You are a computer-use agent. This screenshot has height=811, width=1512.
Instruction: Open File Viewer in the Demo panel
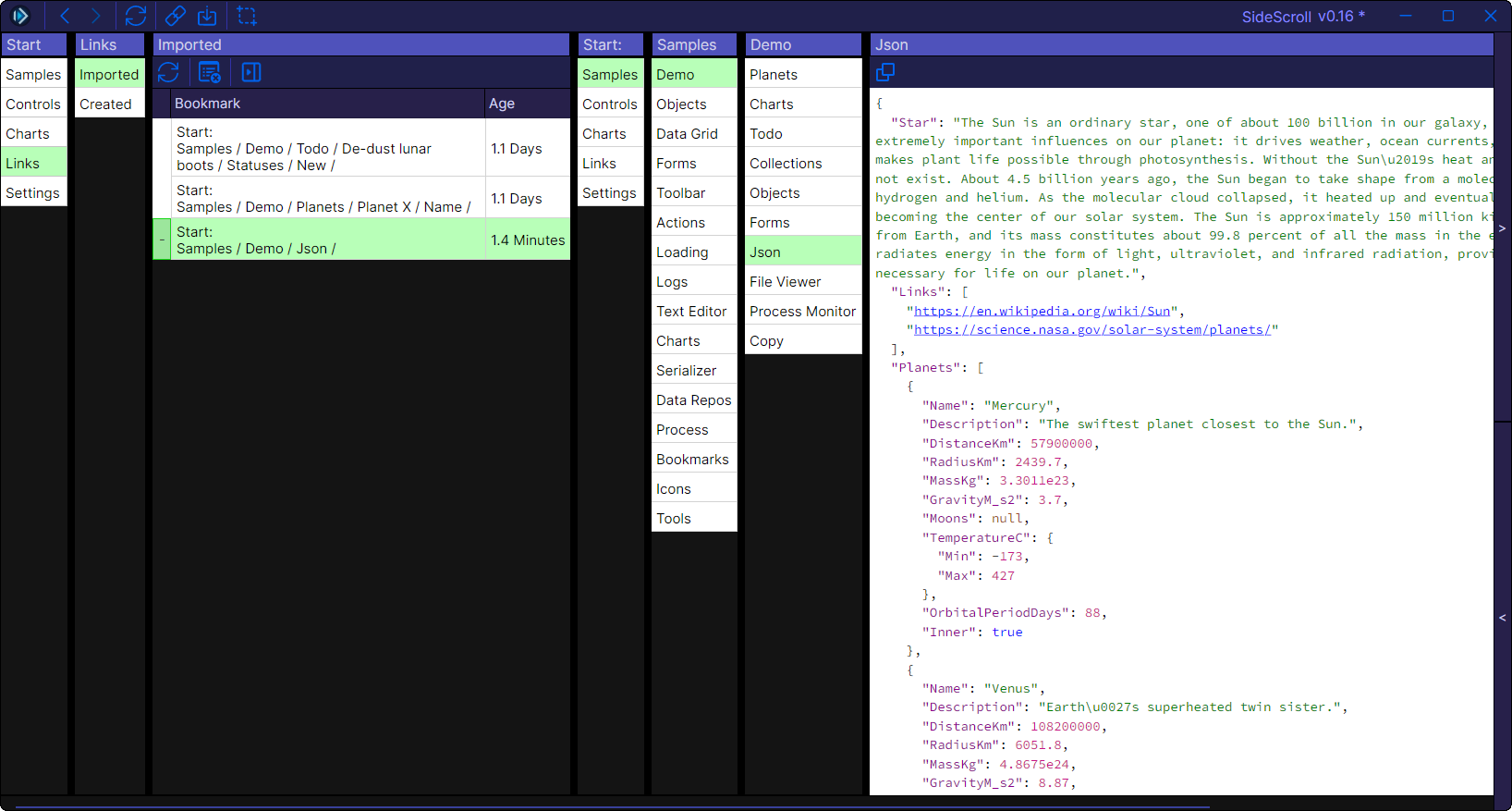coord(803,282)
